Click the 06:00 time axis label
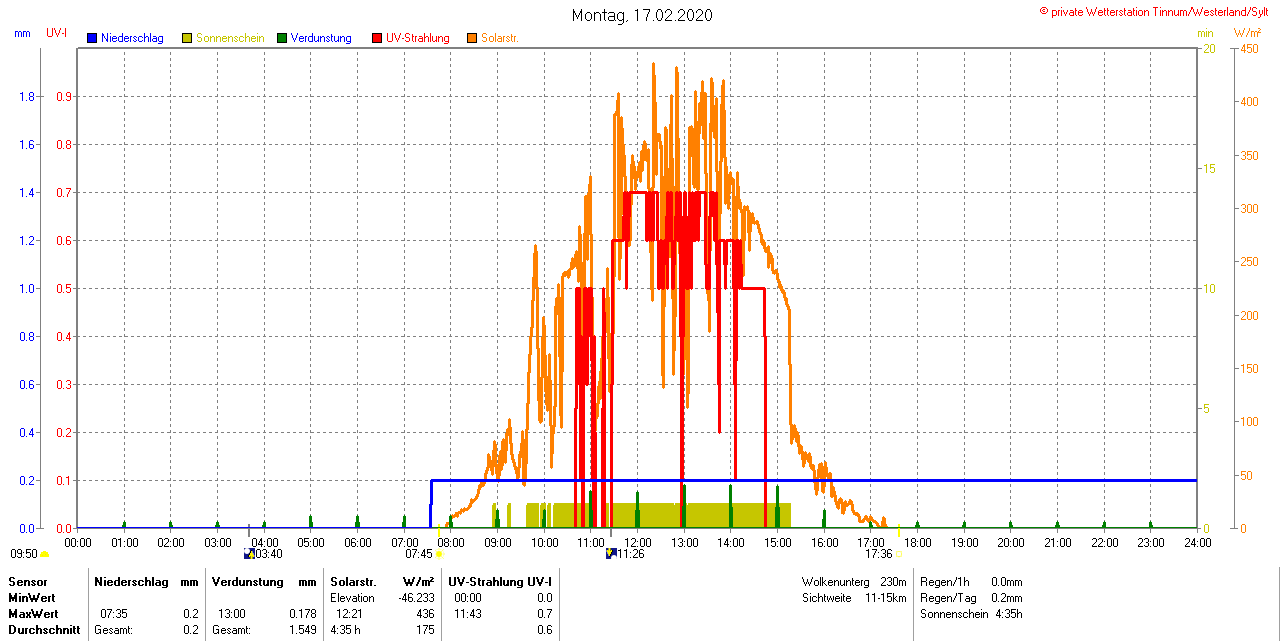The image size is (1280, 641). 358,542
